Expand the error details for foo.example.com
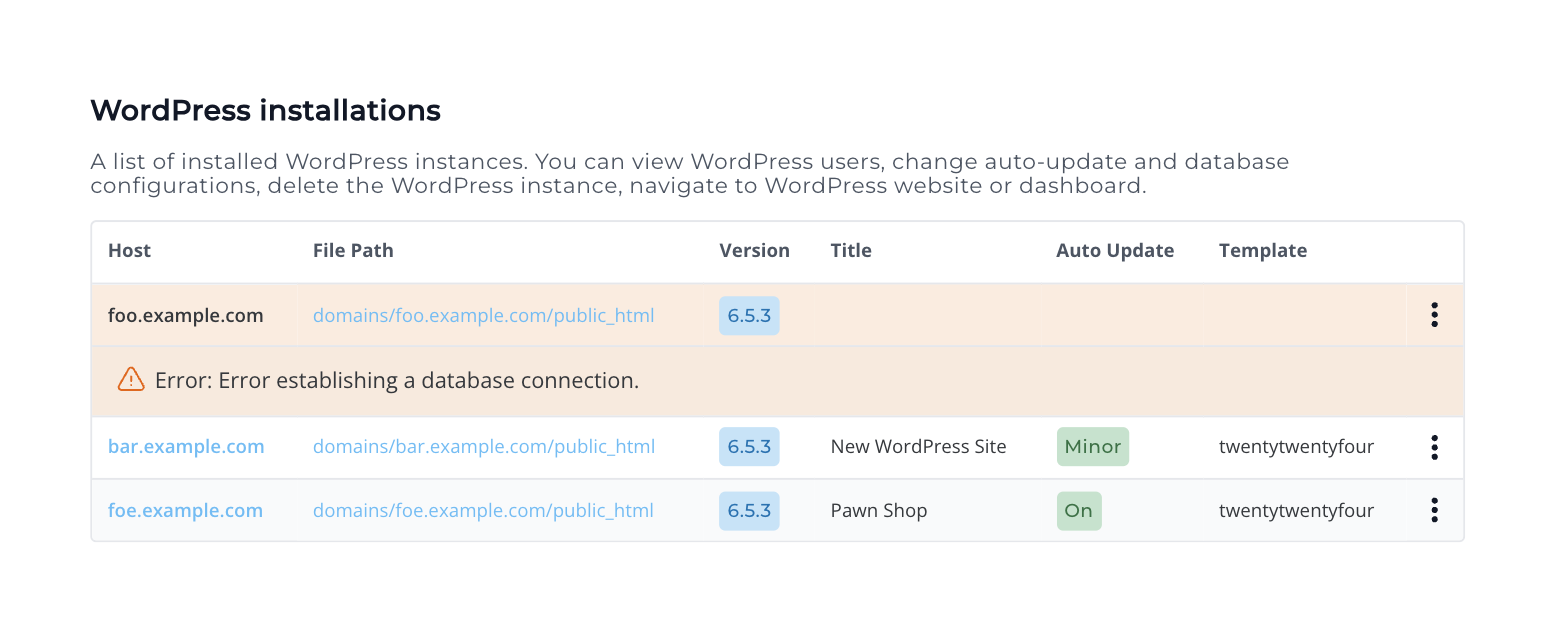The image size is (1555, 635). [x=396, y=380]
